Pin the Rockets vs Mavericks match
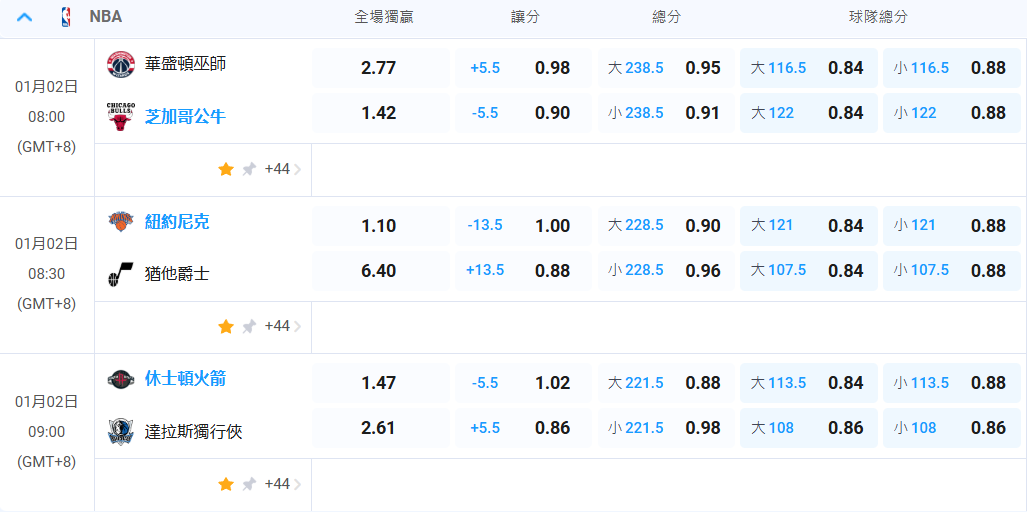This screenshot has height=512, width=1027. tap(249, 485)
